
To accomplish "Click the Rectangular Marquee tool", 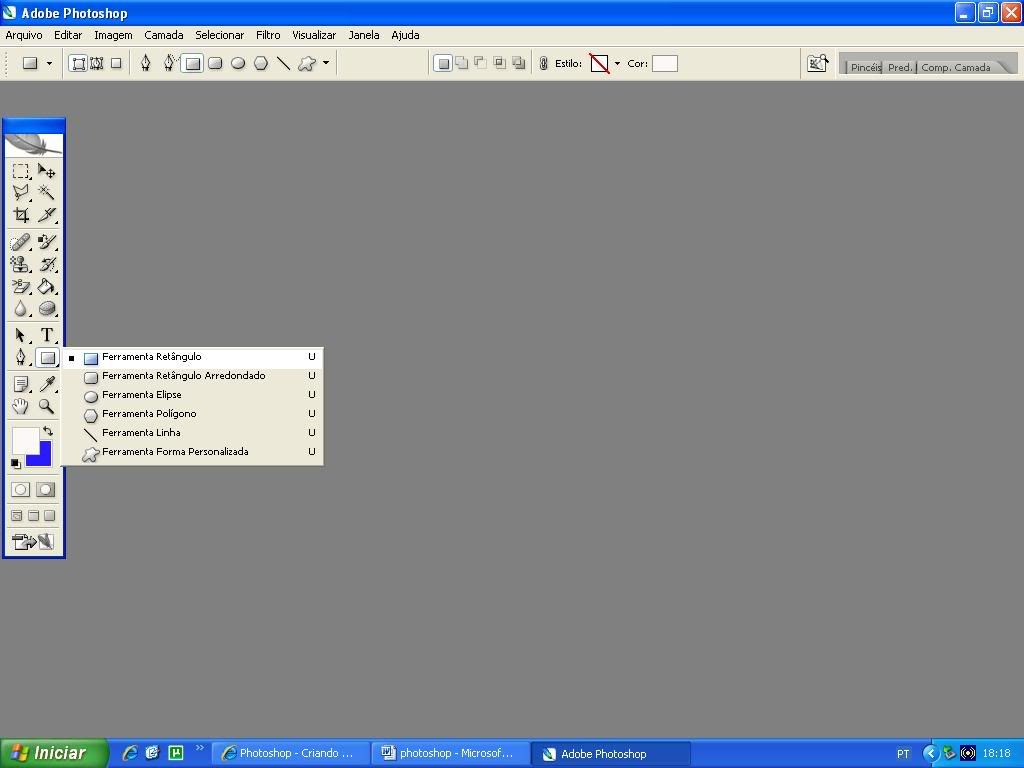I will [20, 172].
